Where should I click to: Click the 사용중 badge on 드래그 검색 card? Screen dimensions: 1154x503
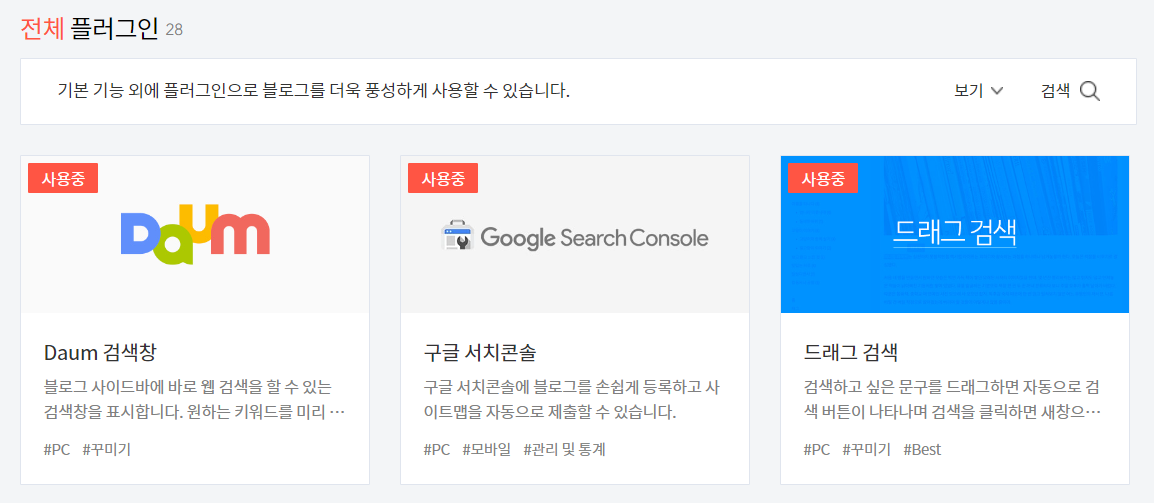click(x=823, y=178)
